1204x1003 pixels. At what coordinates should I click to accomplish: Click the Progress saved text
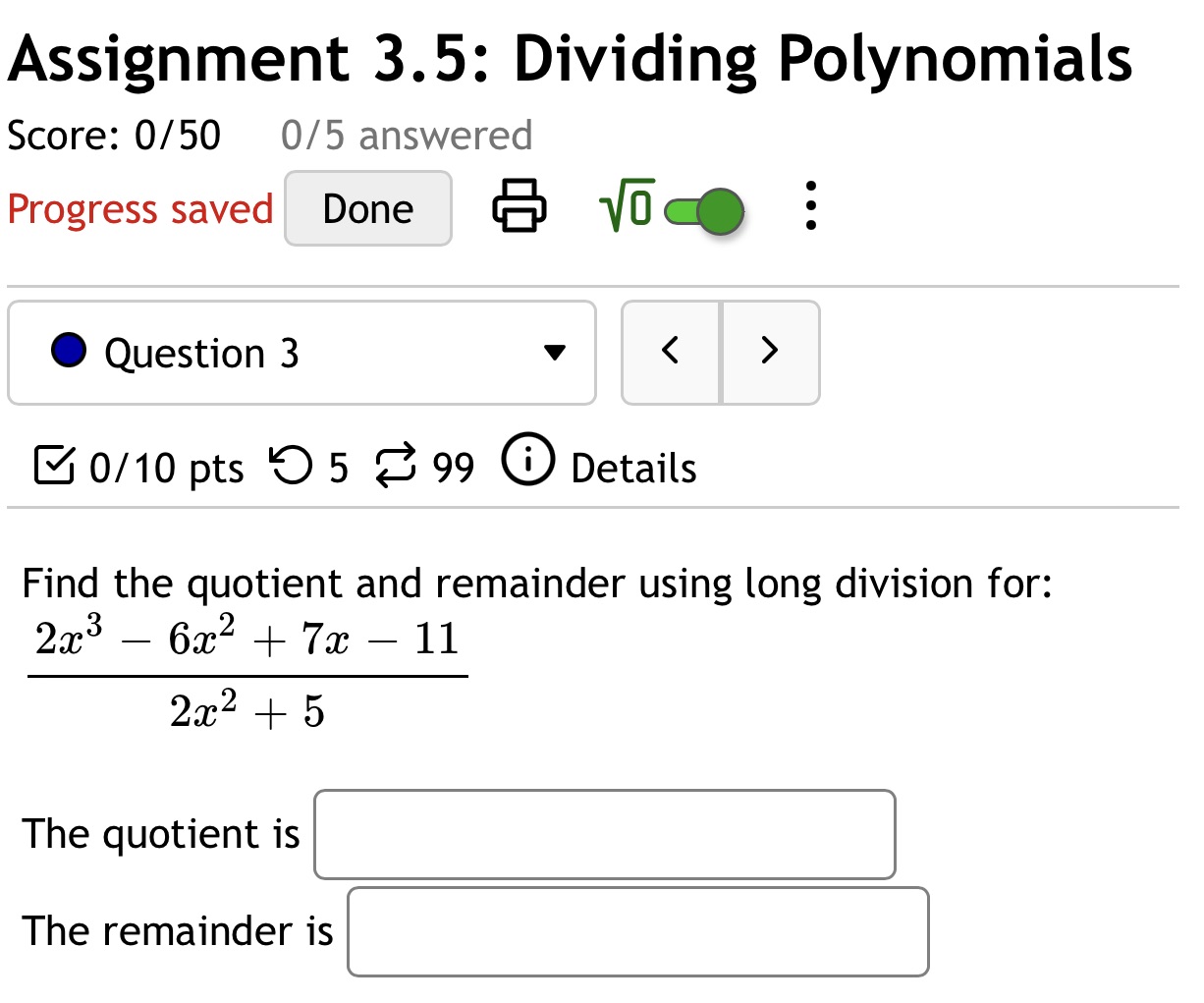(x=139, y=208)
